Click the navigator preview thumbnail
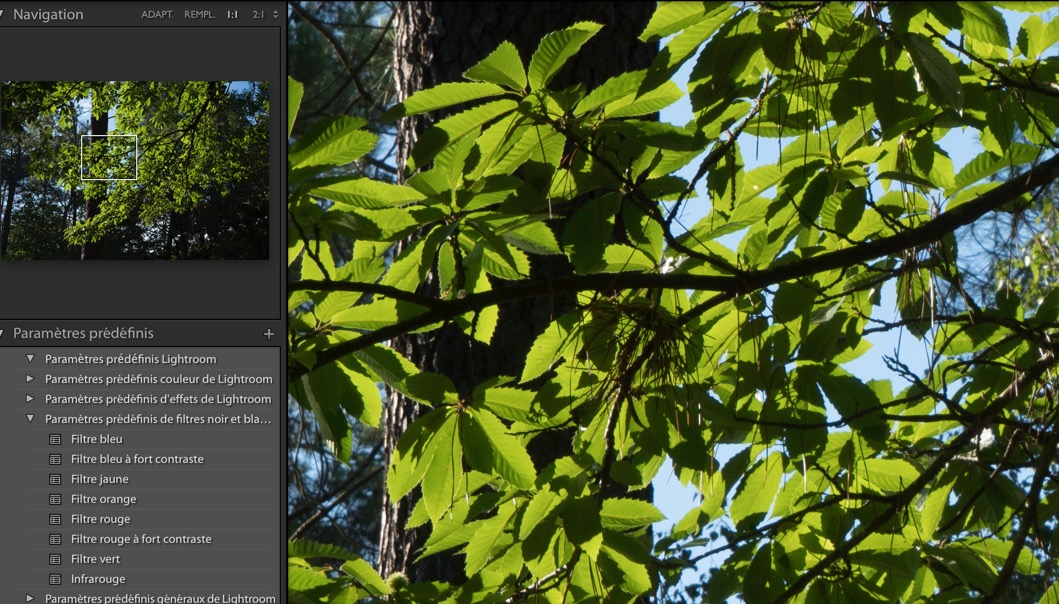 coord(134,170)
